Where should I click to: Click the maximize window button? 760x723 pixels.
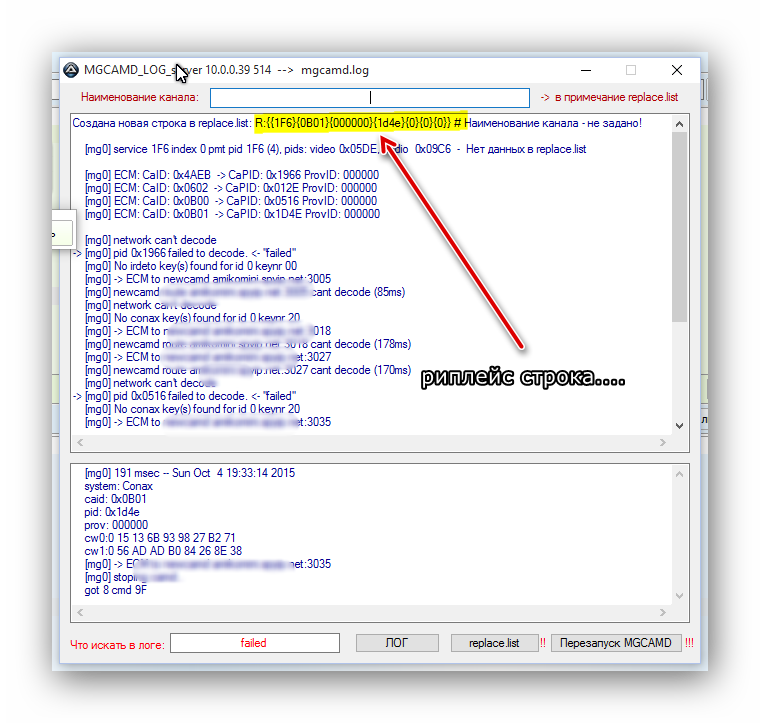click(x=631, y=70)
